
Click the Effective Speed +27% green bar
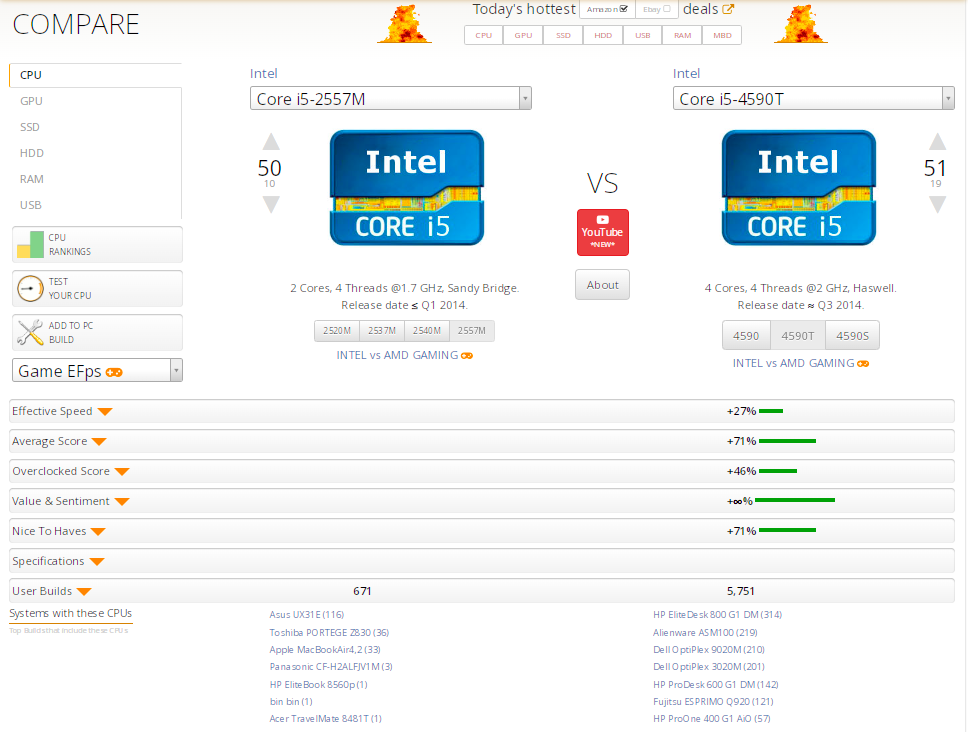click(771, 411)
